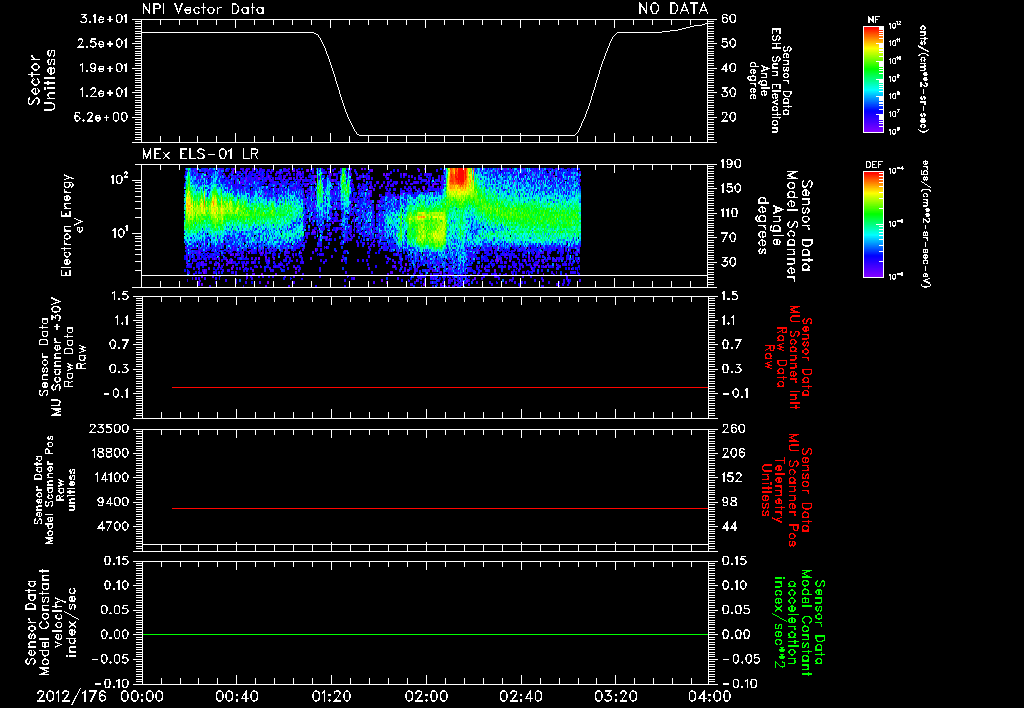Click the "60" sun elevation tick value

point(729,19)
